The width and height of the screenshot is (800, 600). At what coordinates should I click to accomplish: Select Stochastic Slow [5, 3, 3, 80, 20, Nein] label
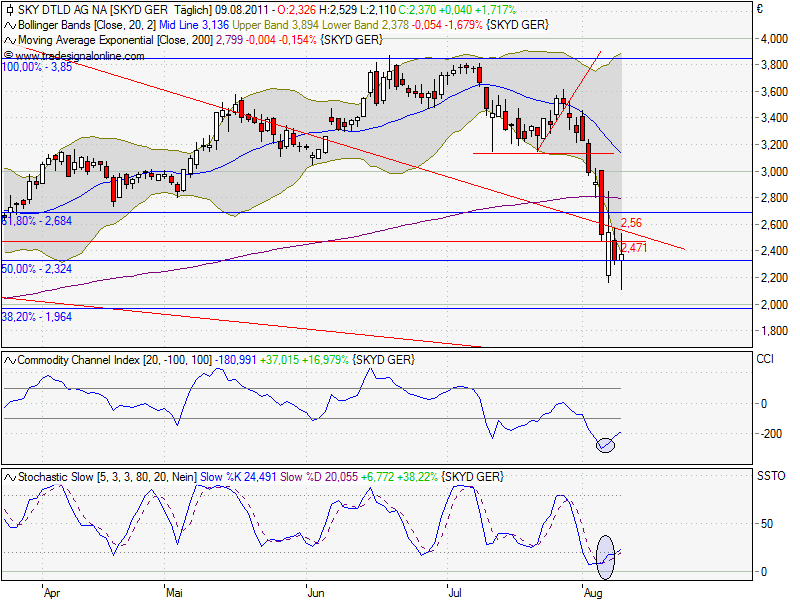click(107, 477)
